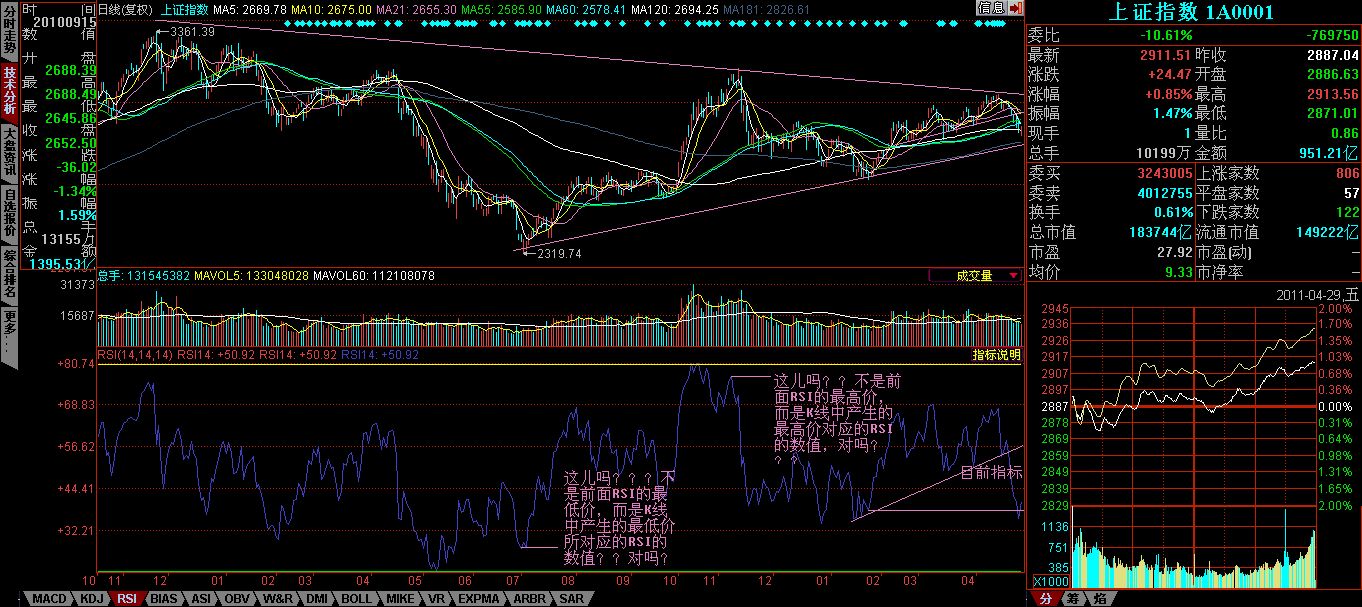Screen dimensions: 1362x607
Task: Open the 成交量 indicator dropdown
Action: click(975, 275)
